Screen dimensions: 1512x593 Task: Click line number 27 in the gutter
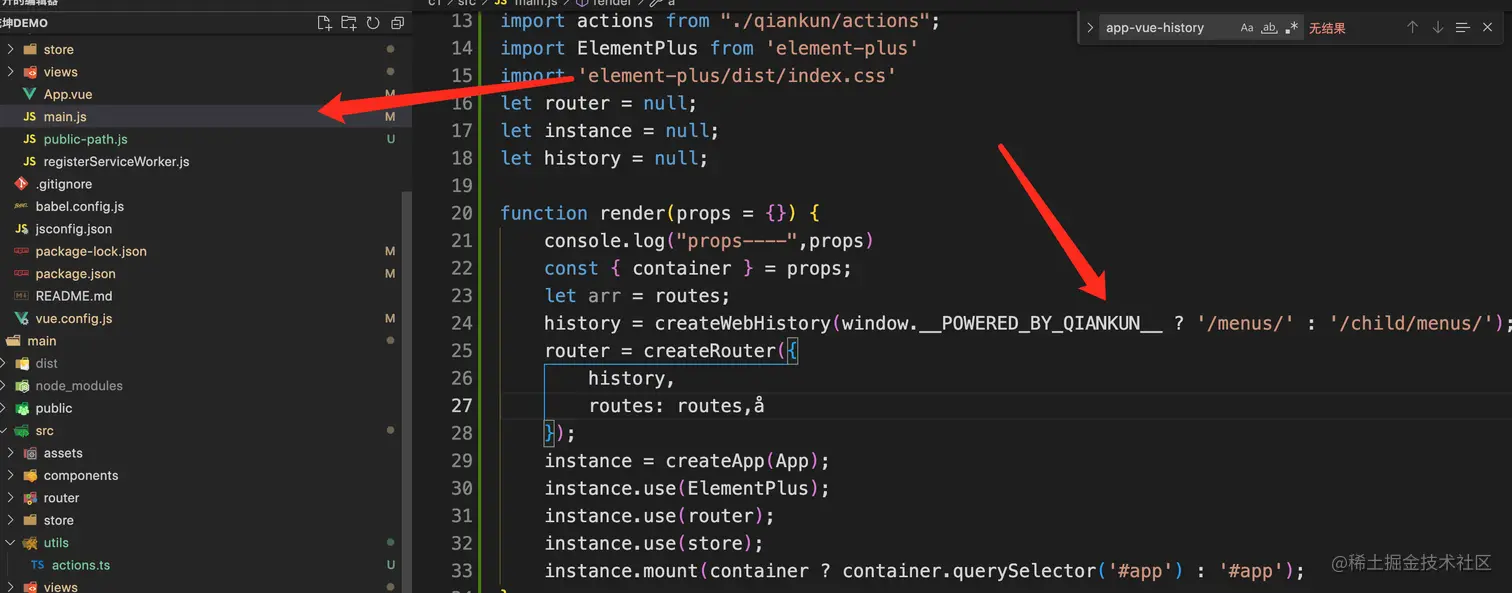click(x=461, y=406)
